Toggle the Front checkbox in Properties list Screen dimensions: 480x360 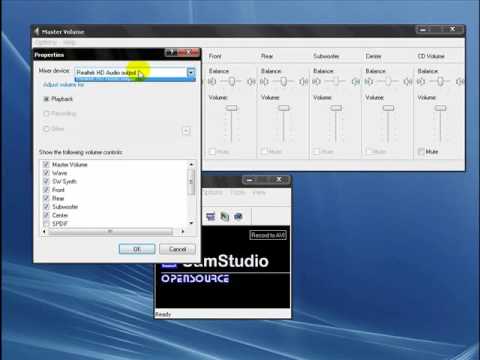(46, 190)
